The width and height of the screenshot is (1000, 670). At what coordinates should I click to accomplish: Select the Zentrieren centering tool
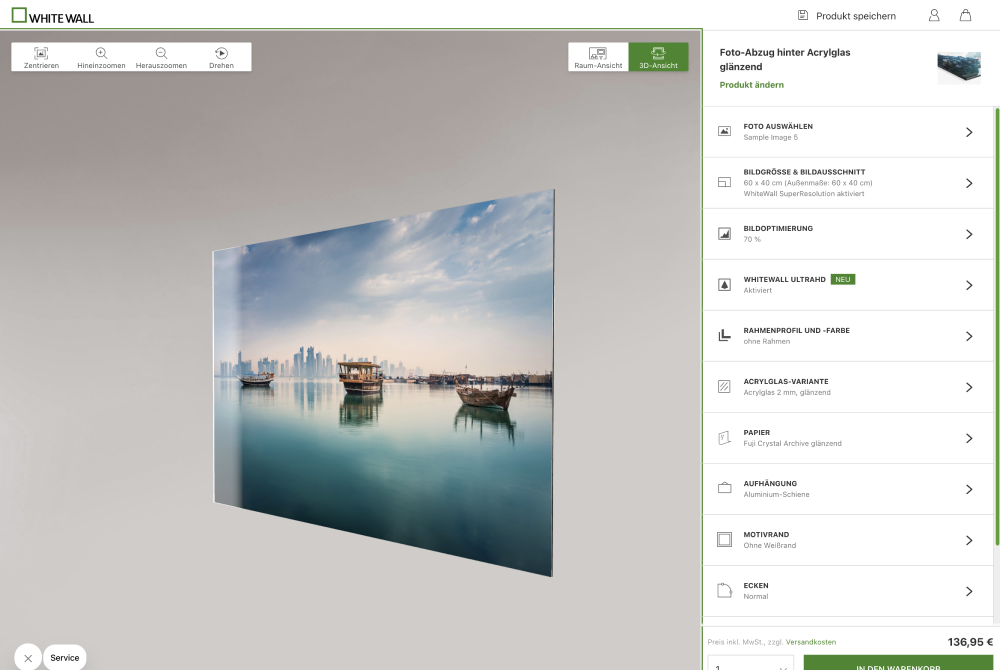[41, 56]
